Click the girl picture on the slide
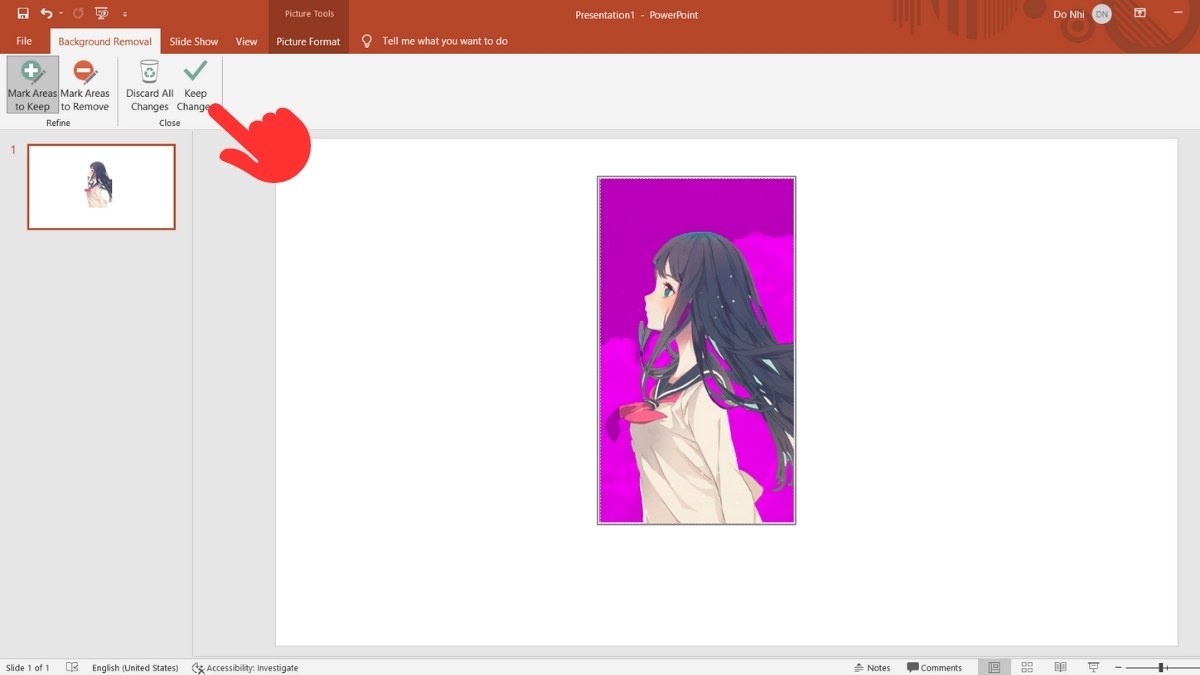This screenshot has height=675, width=1200. point(696,350)
